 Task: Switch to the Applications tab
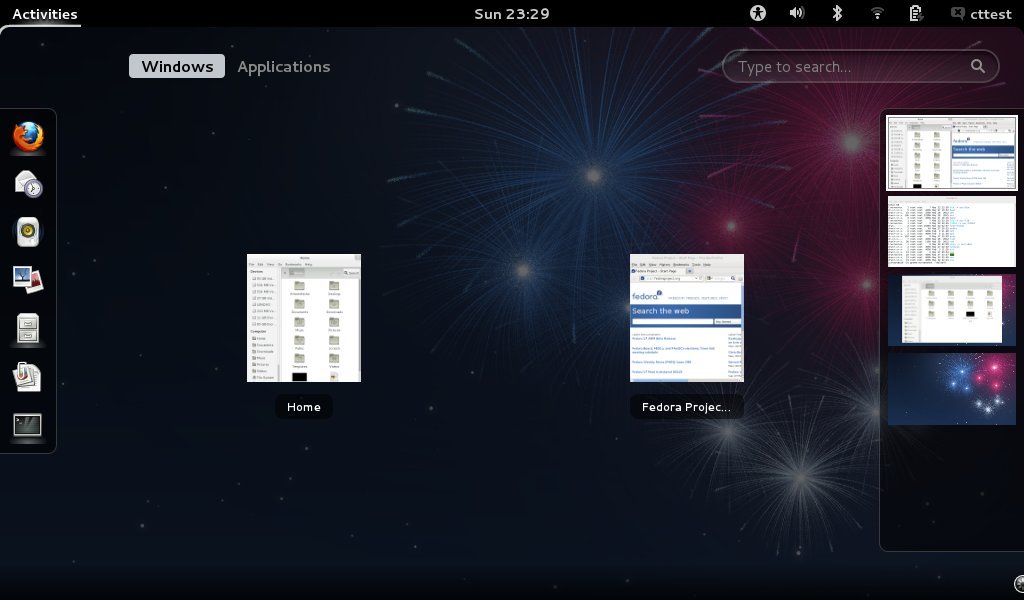tap(283, 66)
